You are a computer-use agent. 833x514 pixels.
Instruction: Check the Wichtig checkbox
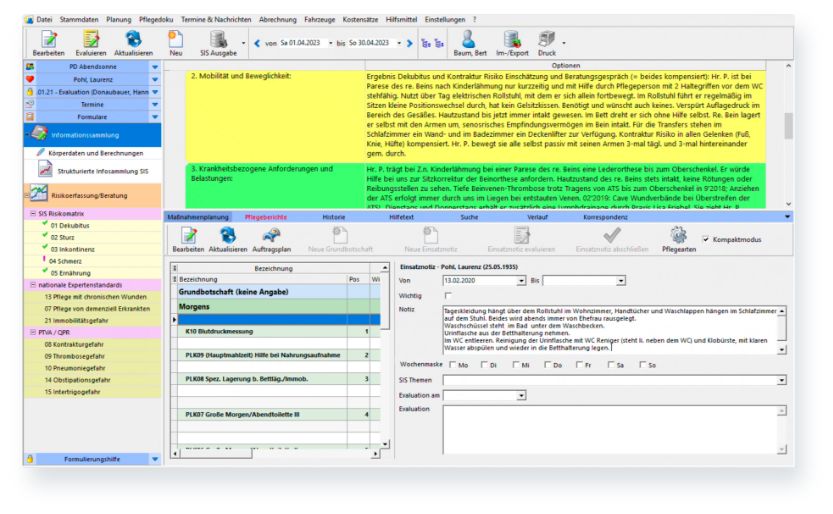pyautogui.click(x=447, y=296)
